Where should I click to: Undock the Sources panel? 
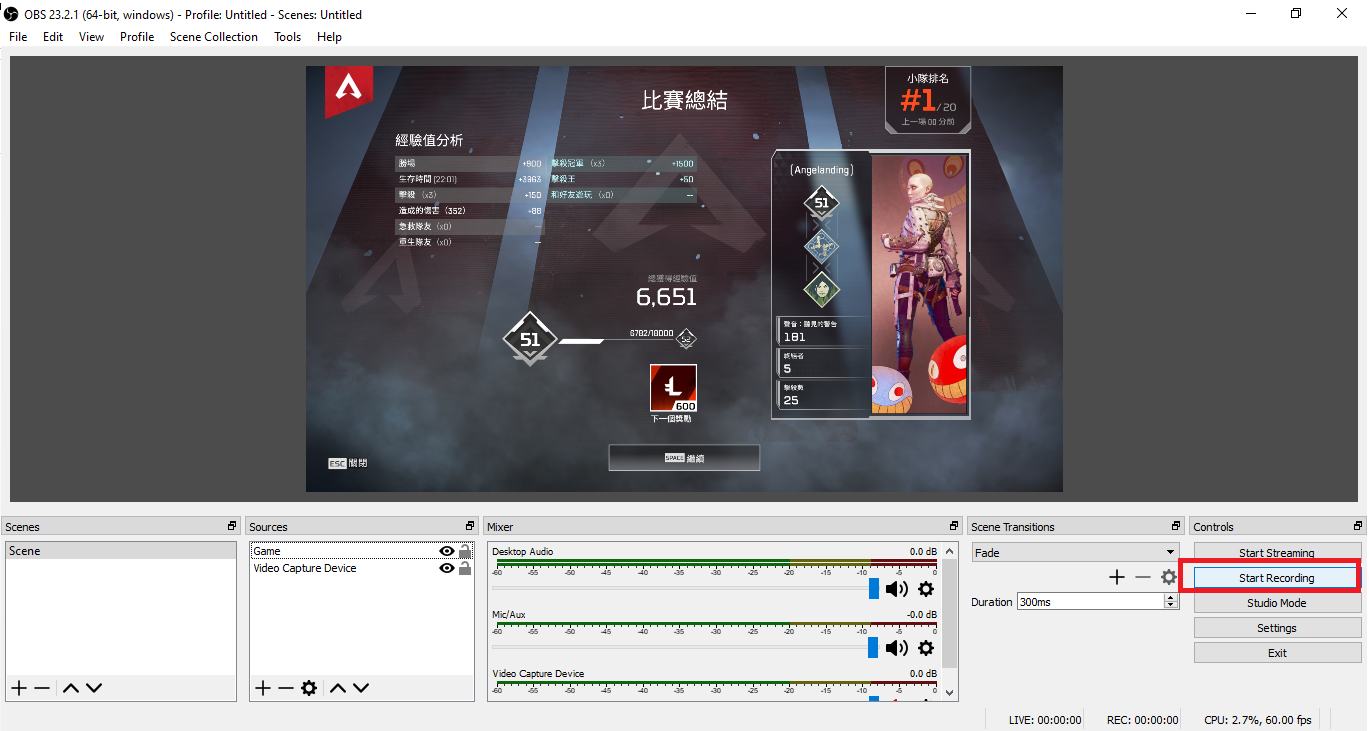(470, 526)
